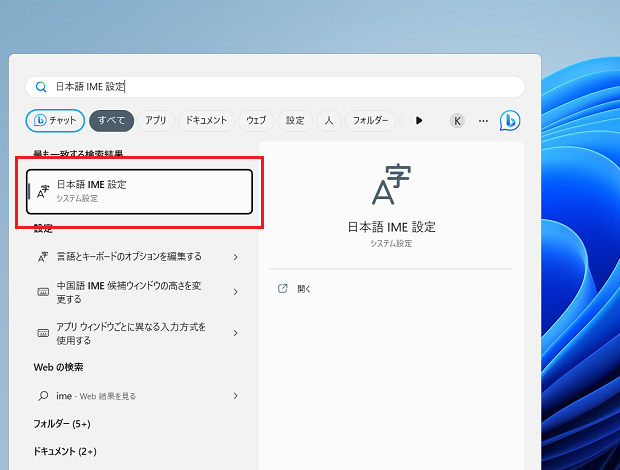This screenshot has width=620, height=470.
Task: Open 言語とキーボードのオプションを編集する result
Action: click(x=139, y=257)
